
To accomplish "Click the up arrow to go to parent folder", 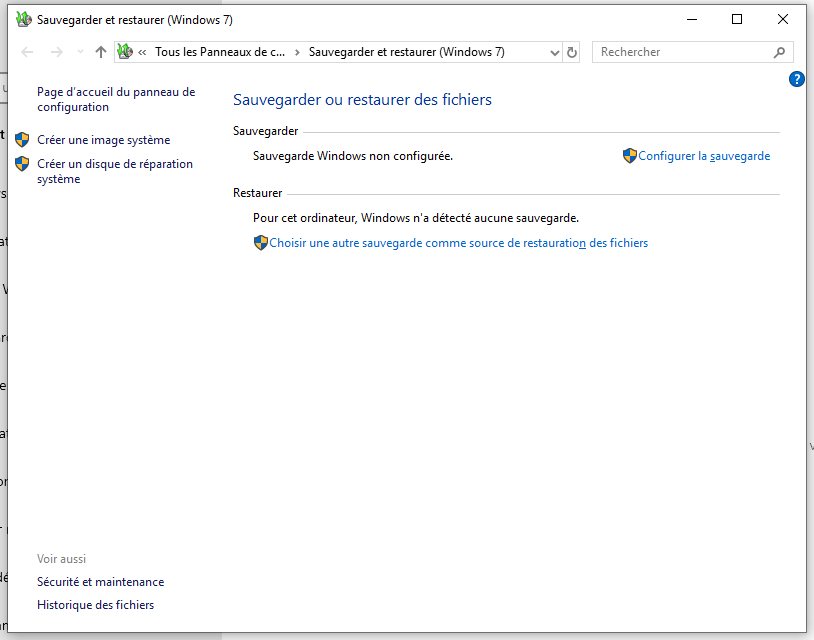I will pos(100,51).
